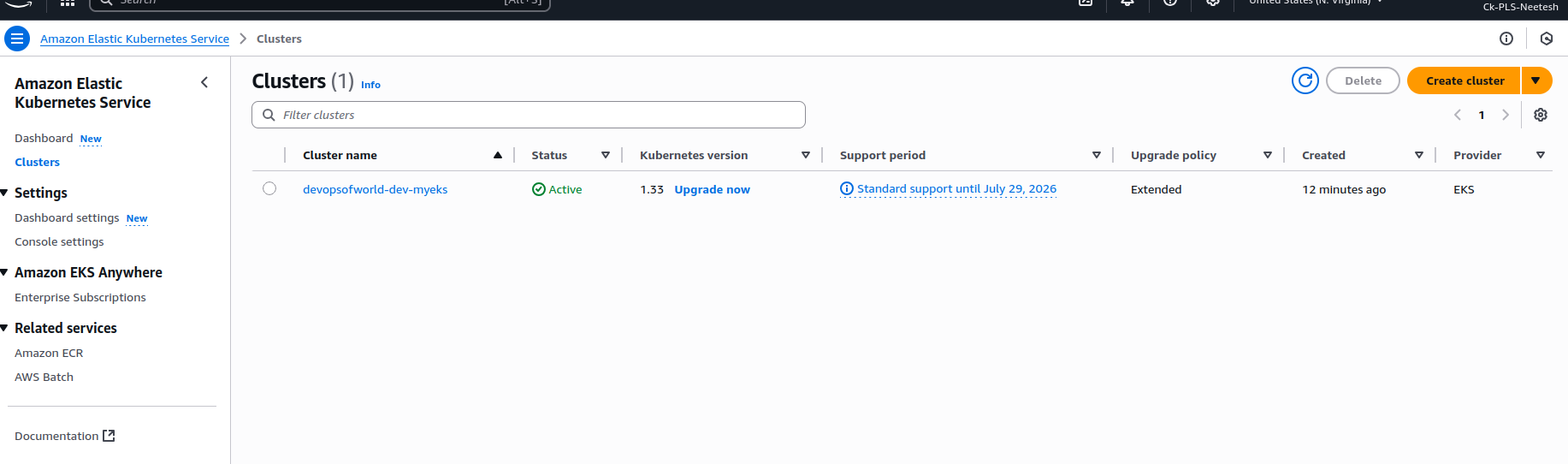Open Enterprise Subscriptions
This screenshot has width=1568, height=464.
click(80, 297)
